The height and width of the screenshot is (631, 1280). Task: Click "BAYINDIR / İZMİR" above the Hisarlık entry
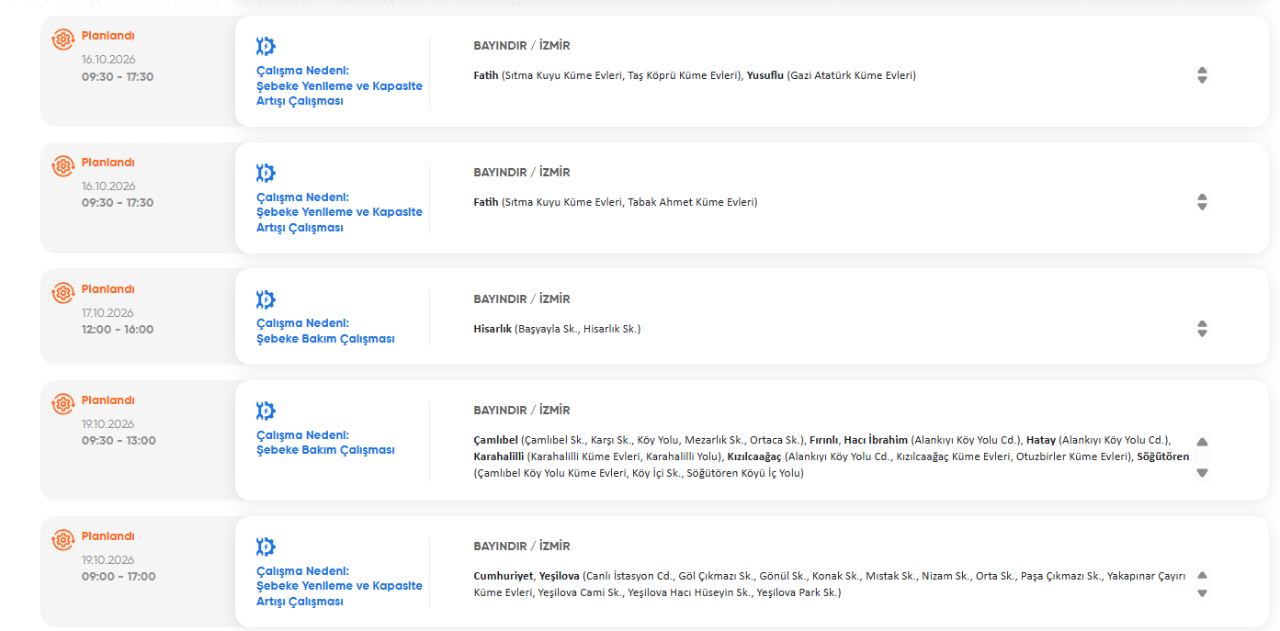[x=522, y=299]
